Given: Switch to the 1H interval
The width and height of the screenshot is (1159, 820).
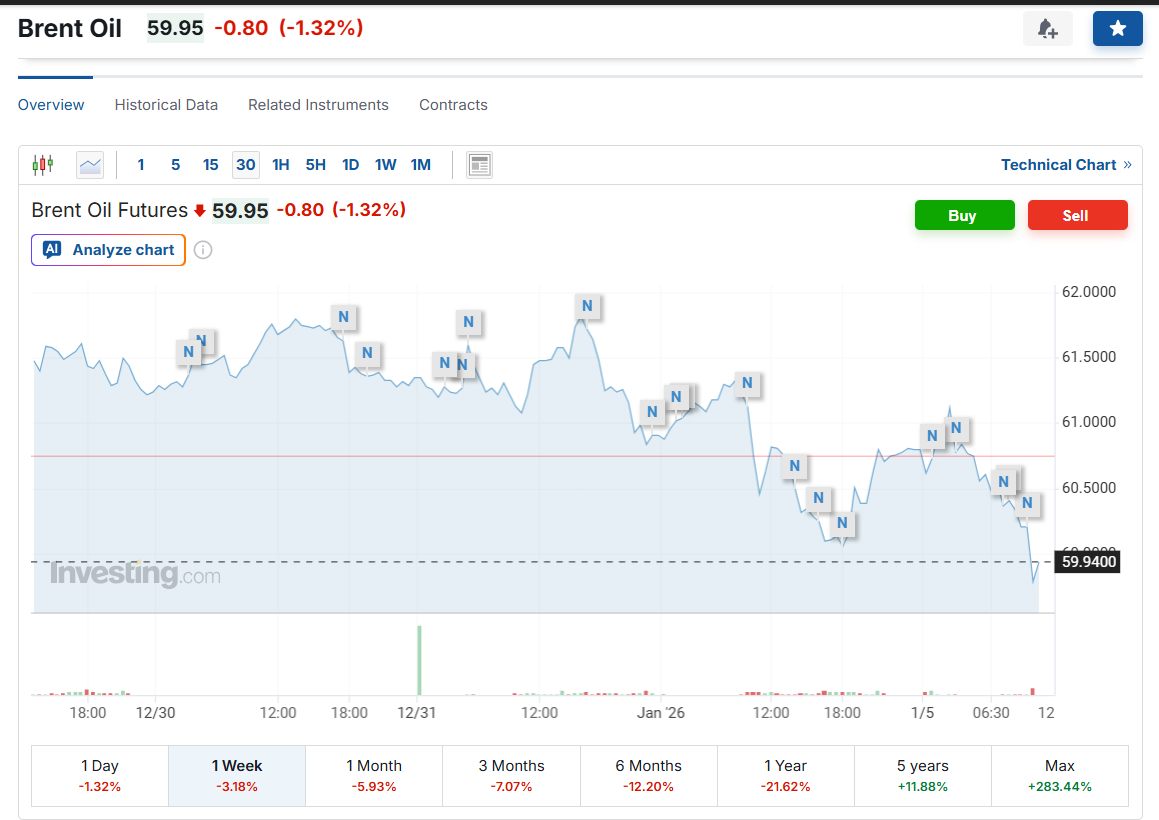Looking at the screenshot, I should tap(280, 165).
